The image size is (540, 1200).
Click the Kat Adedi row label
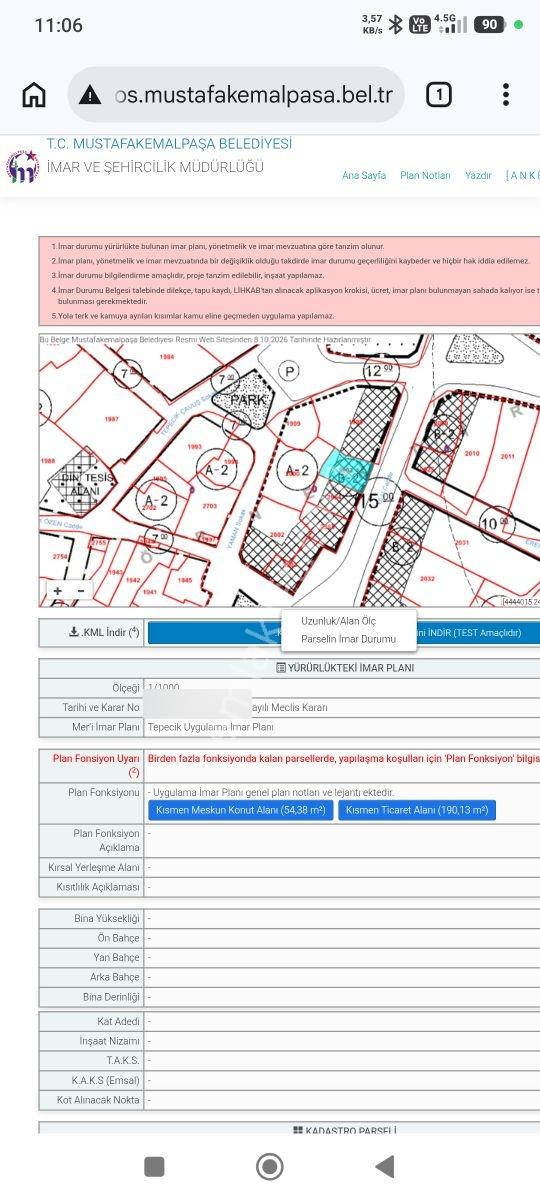pyautogui.click(x=119, y=1021)
